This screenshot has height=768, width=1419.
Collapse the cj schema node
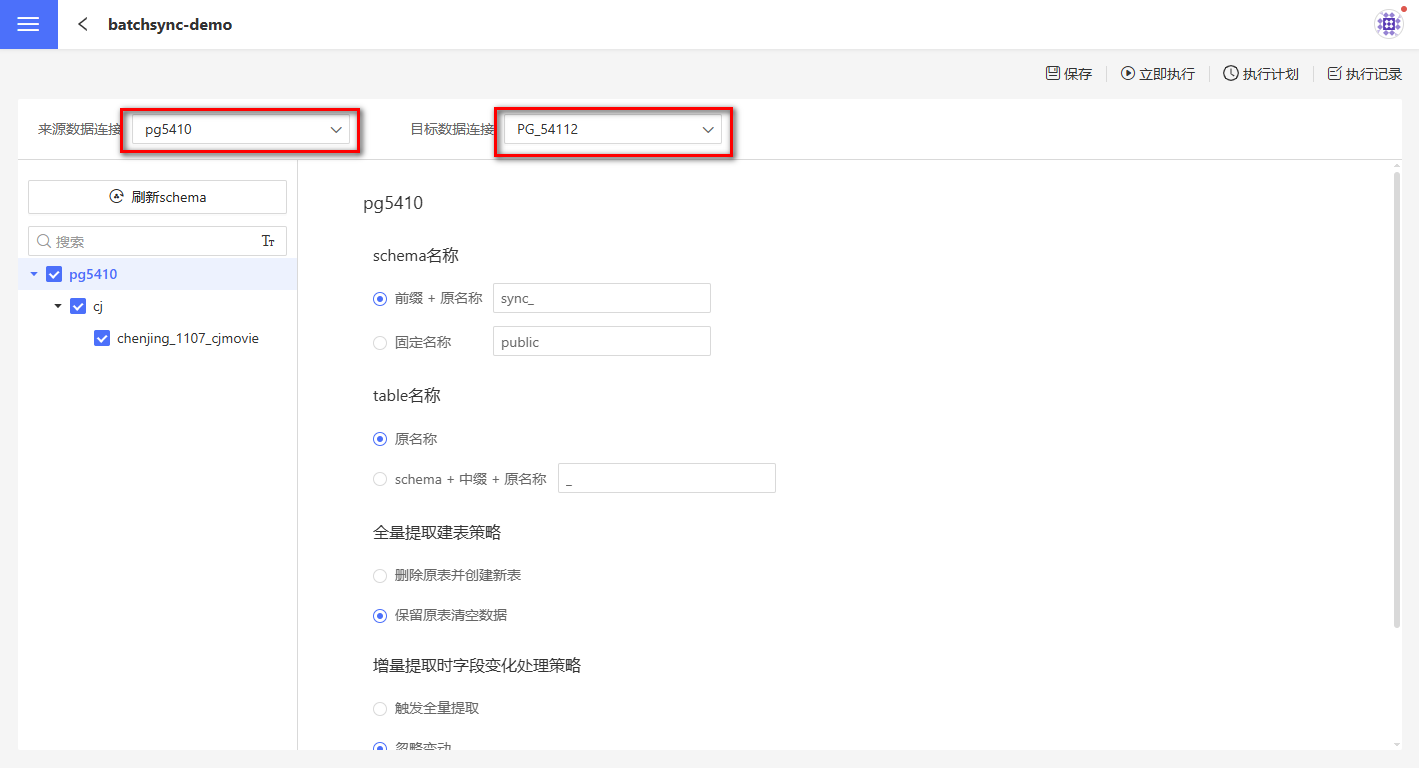(58, 306)
